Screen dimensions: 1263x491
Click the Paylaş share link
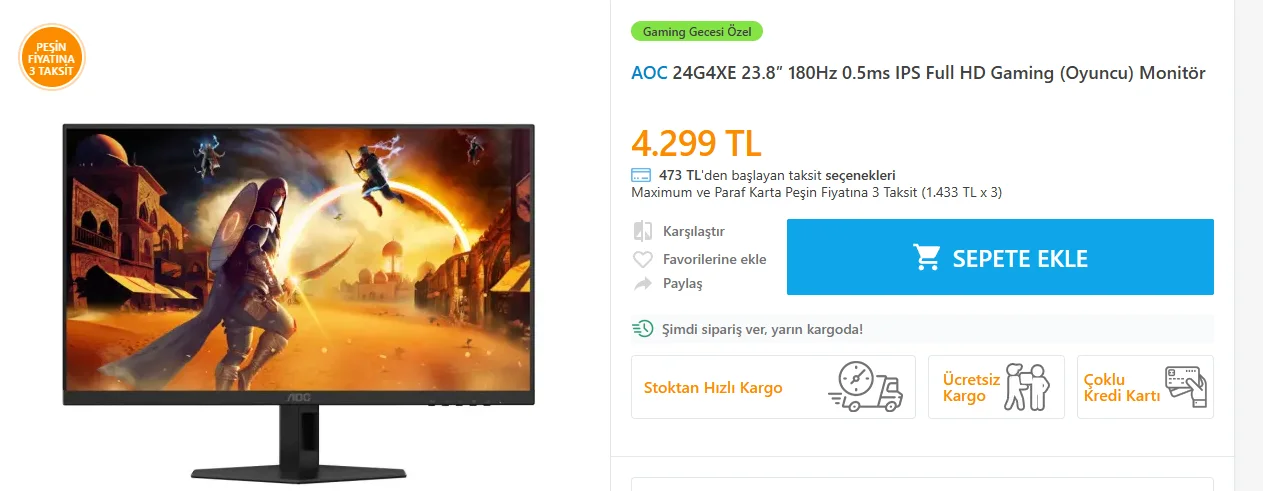pyautogui.click(x=683, y=284)
